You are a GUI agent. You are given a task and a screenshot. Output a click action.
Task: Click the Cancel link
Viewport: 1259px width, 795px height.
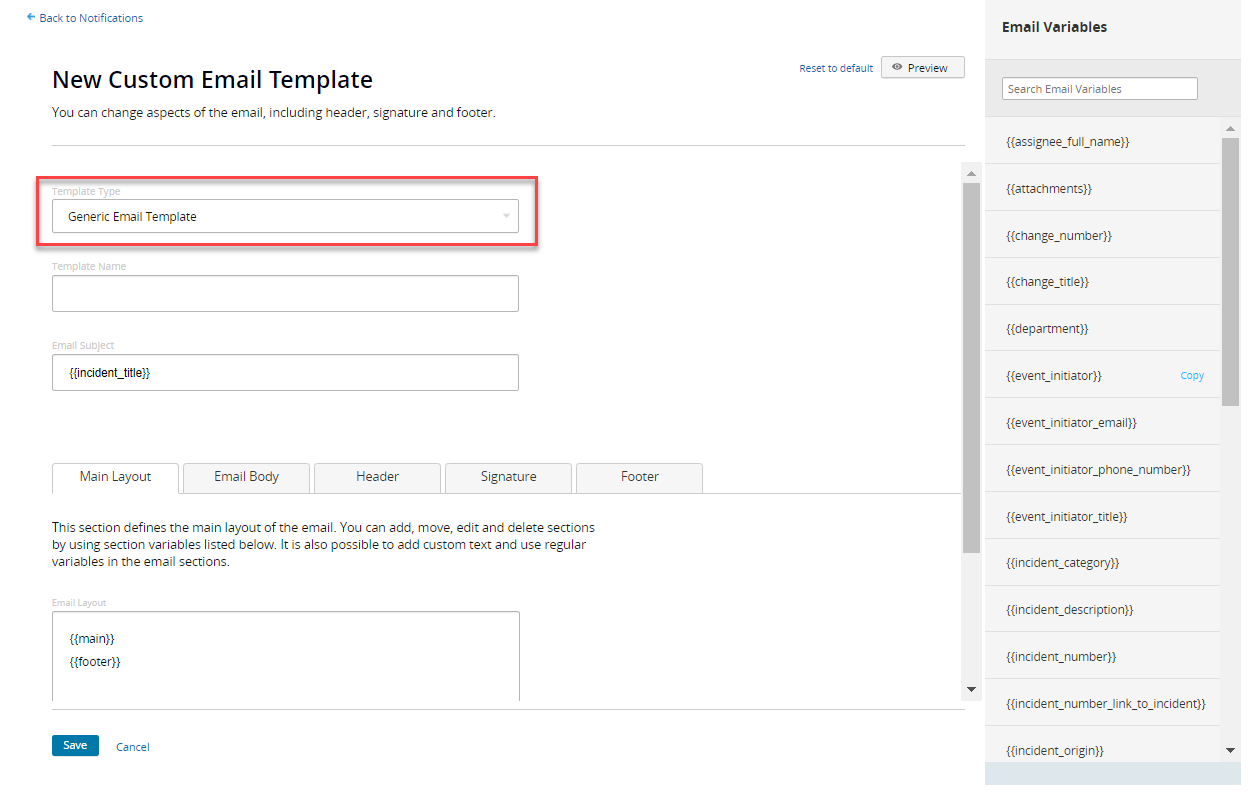(x=132, y=746)
